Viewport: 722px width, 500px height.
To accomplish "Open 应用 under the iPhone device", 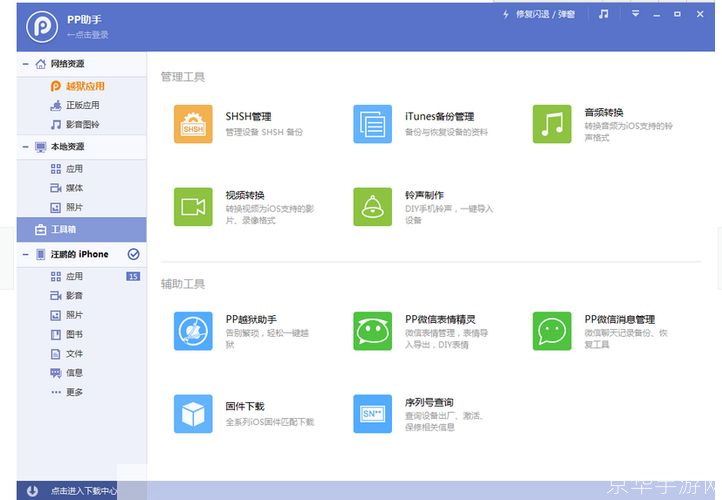I will coord(82,276).
